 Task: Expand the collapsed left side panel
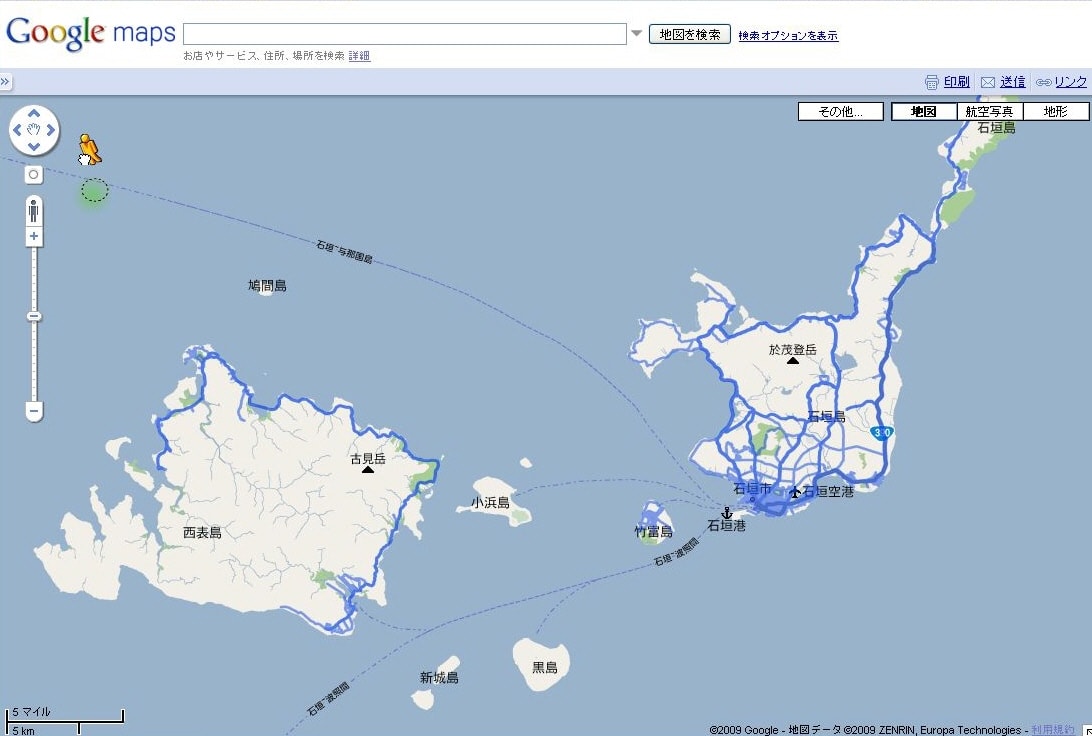coord(5,82)
